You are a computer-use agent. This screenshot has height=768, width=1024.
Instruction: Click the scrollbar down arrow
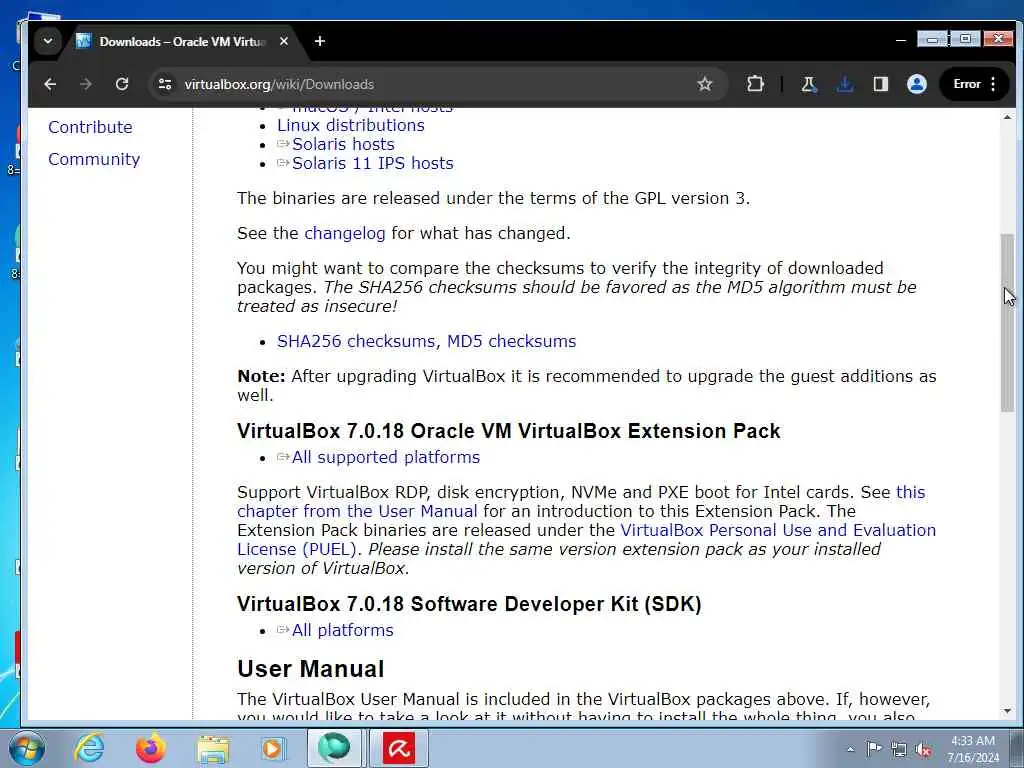1007,711
